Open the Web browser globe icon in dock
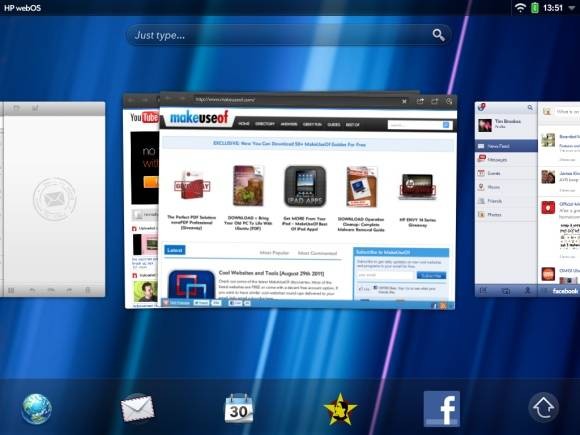The width and height of the screenshot is (580, 435). click(36, 409)
